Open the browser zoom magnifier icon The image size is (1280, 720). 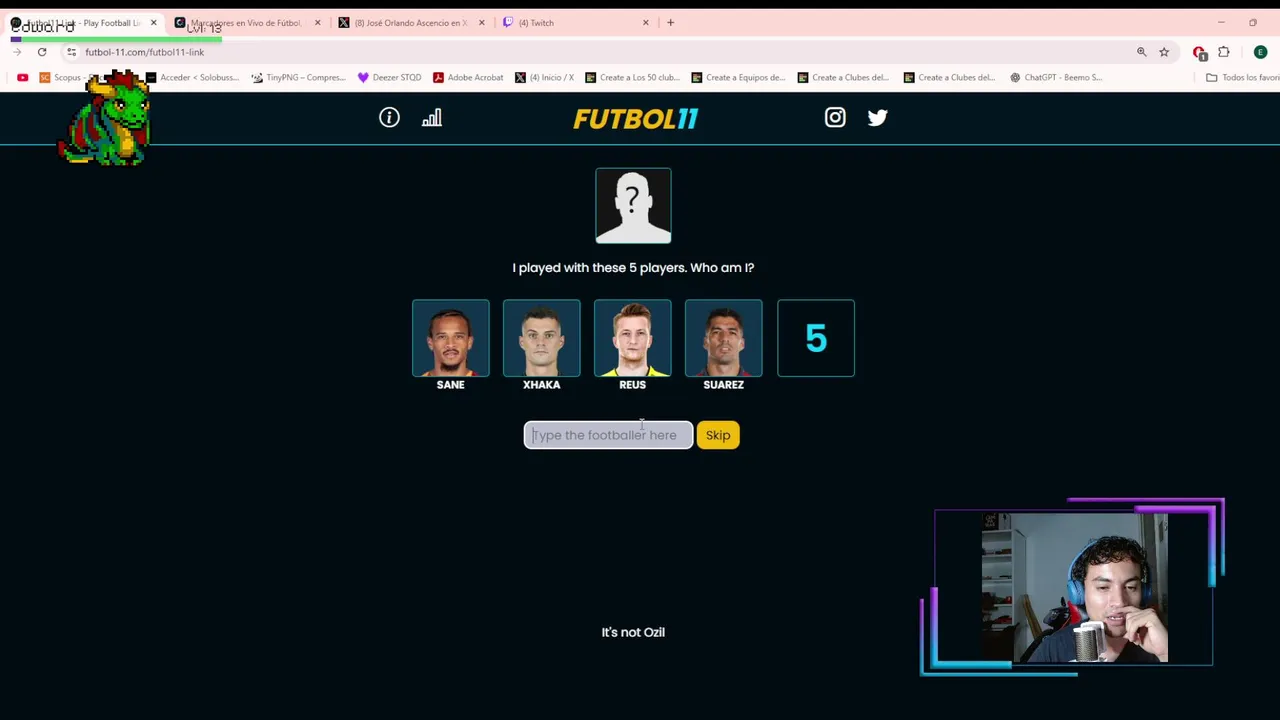(x=1141, y=52)
